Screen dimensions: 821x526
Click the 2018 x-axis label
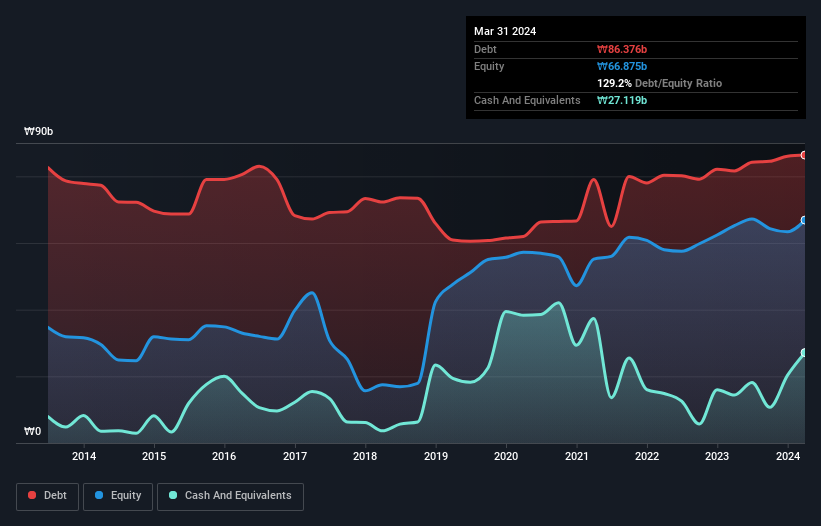point(365,456)
